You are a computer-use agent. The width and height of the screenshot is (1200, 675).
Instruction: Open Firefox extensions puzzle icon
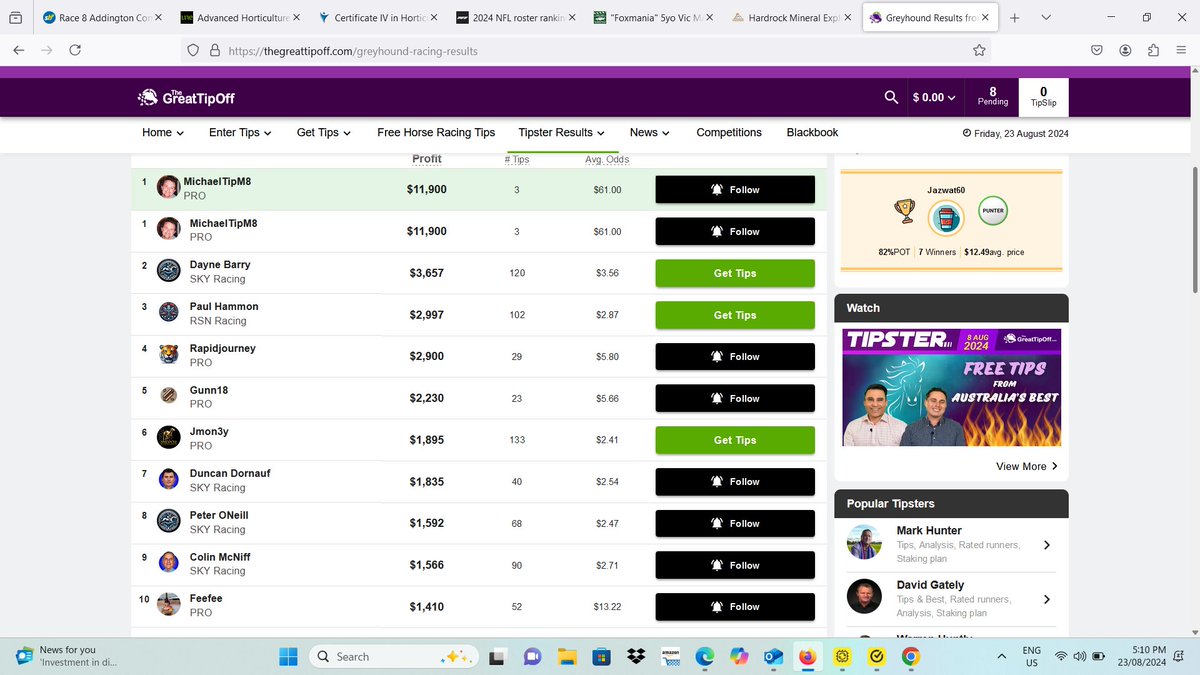1154,50
